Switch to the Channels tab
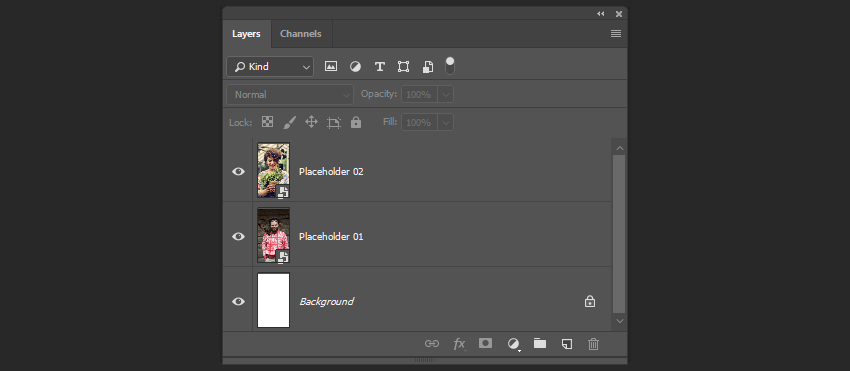The image size is (850, 371). click(301, 34)
